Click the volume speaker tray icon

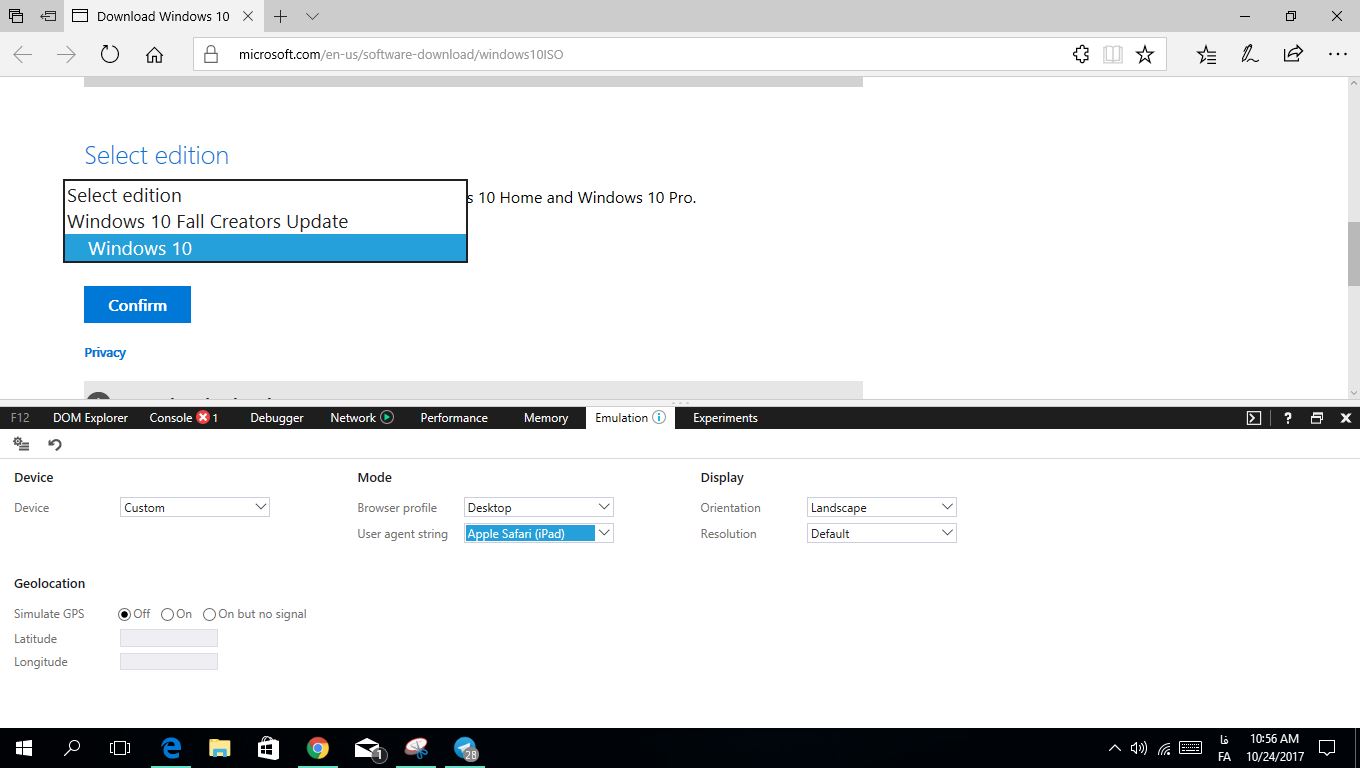(x=1139, y=748)
